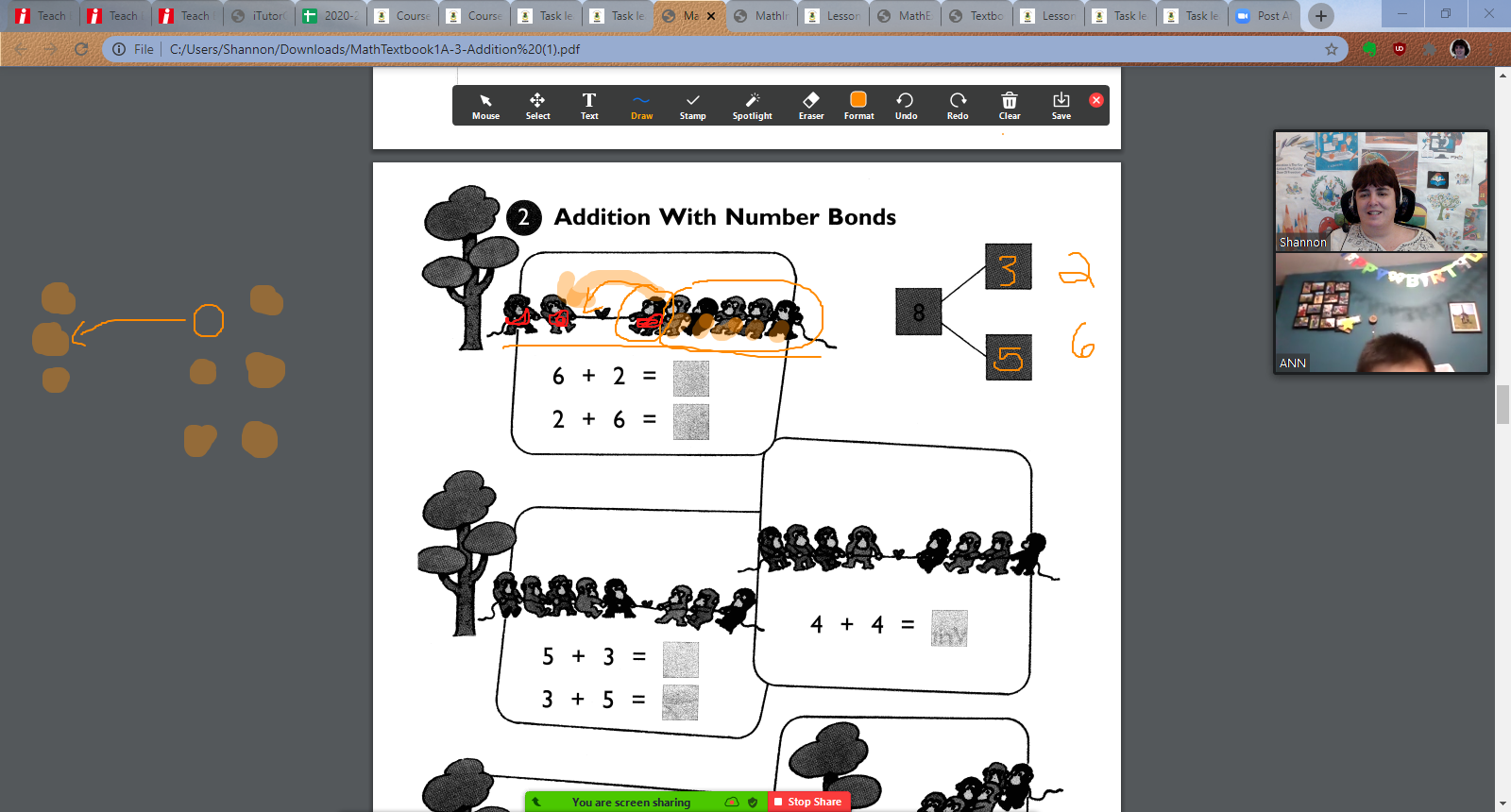The image size is (1511, 812).
Task: Click the address bar URL
Action: click(375, 49)
